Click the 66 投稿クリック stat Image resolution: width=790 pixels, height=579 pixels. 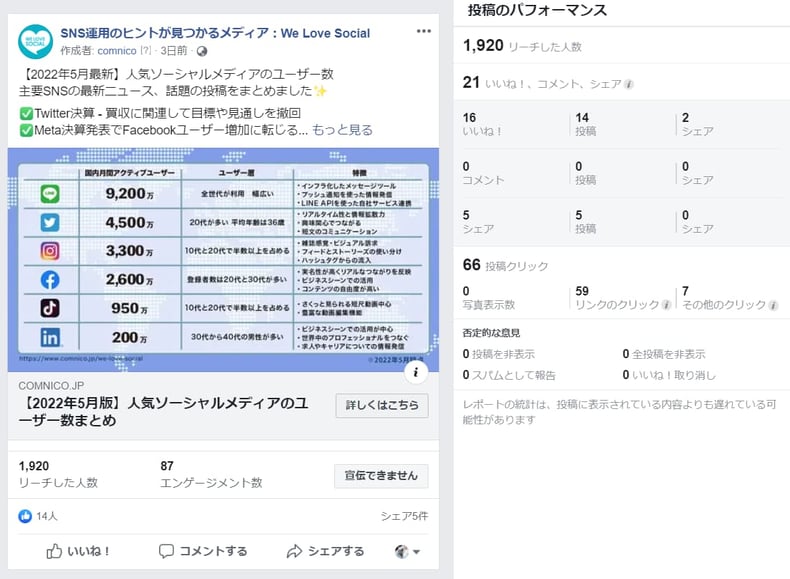click(505, 265)
